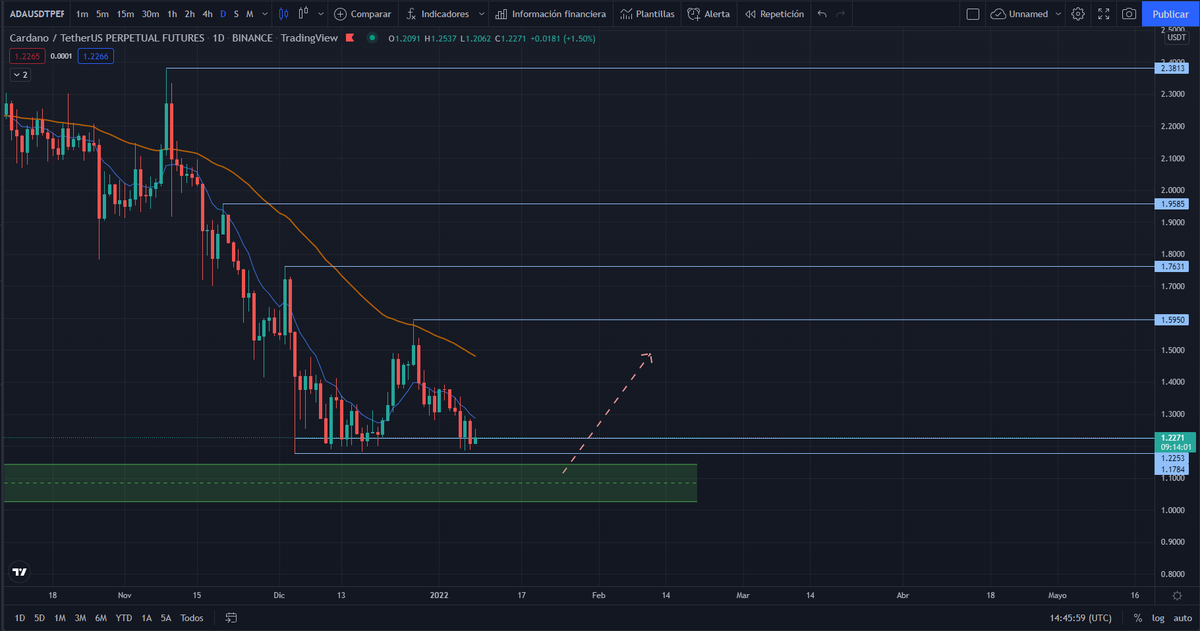This screenshot has height=631, width=1200.
Task: Expand the collapsed indicators legend "2"
Action: coord(20,75)
